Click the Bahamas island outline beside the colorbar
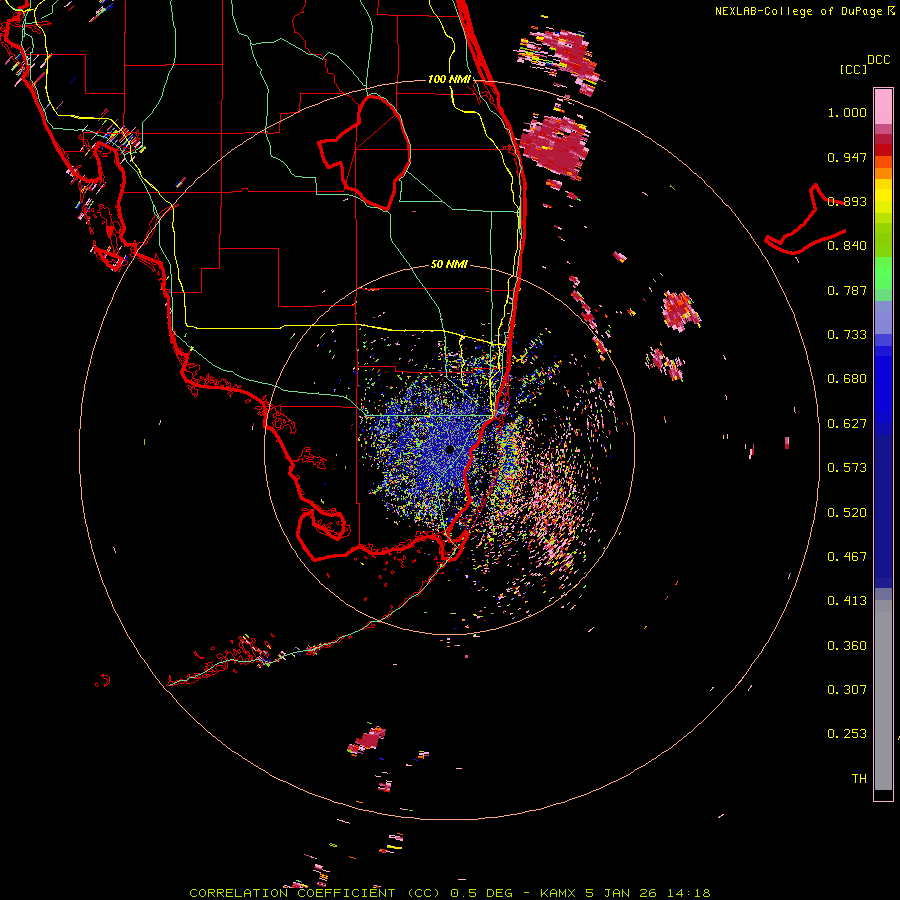The width and height of the screenshot is (900, 900). tap(805, 221)
